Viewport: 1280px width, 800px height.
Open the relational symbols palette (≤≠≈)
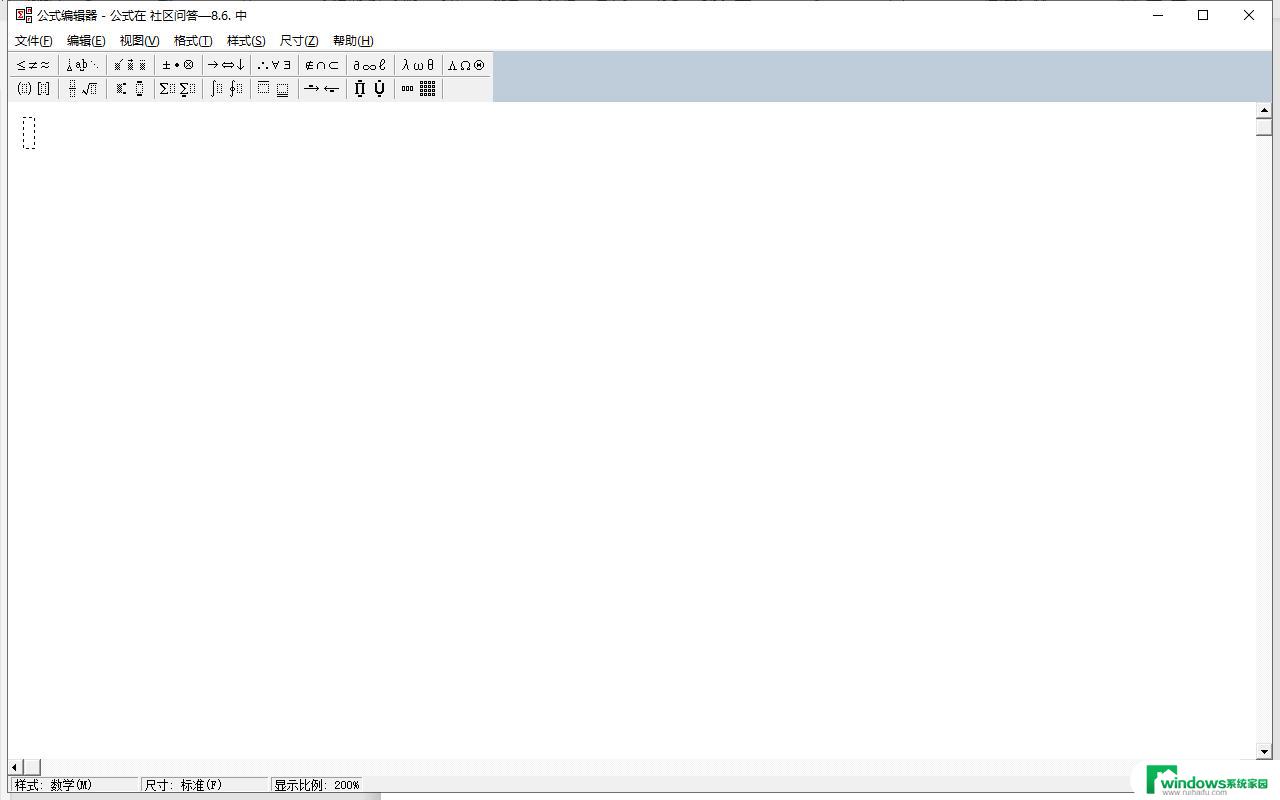[33, 65]
